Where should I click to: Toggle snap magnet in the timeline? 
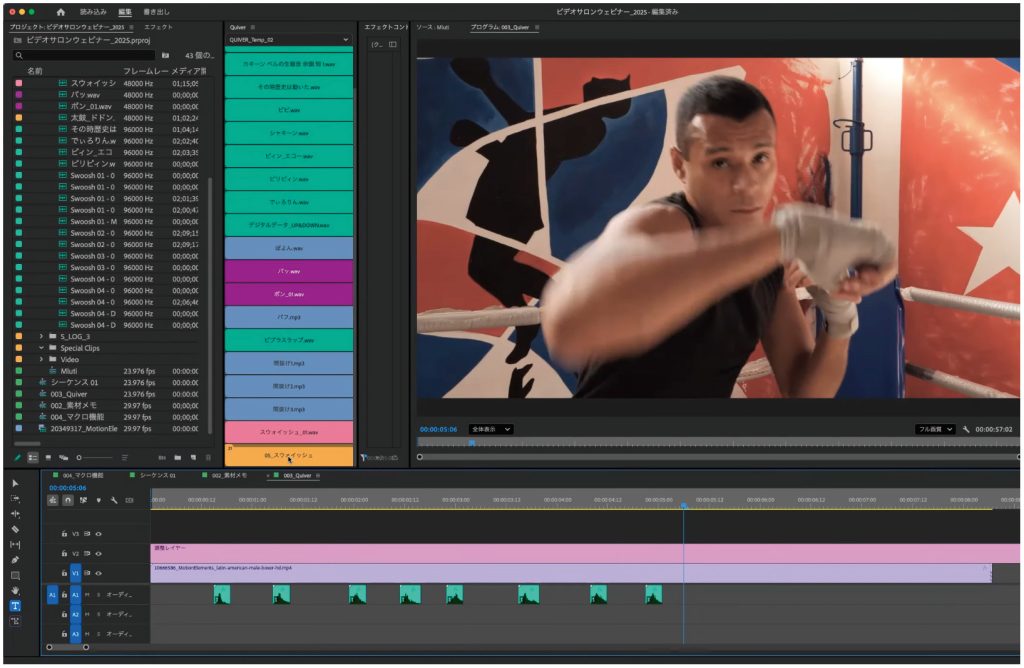click(x=68, y=500)
